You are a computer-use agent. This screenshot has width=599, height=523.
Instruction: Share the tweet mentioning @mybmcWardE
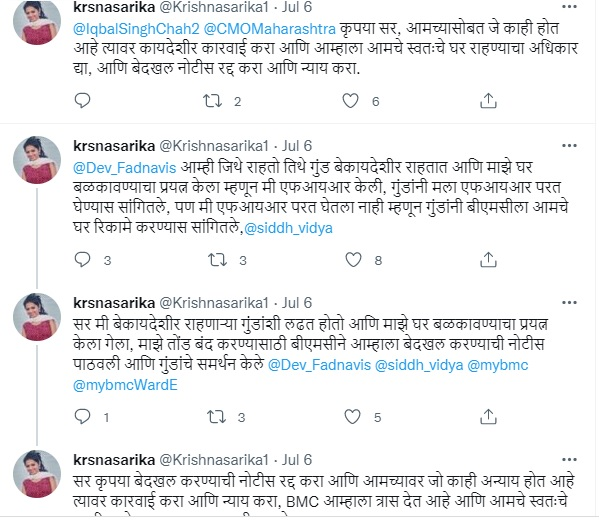pyautogui.click(x=488, y=417)
